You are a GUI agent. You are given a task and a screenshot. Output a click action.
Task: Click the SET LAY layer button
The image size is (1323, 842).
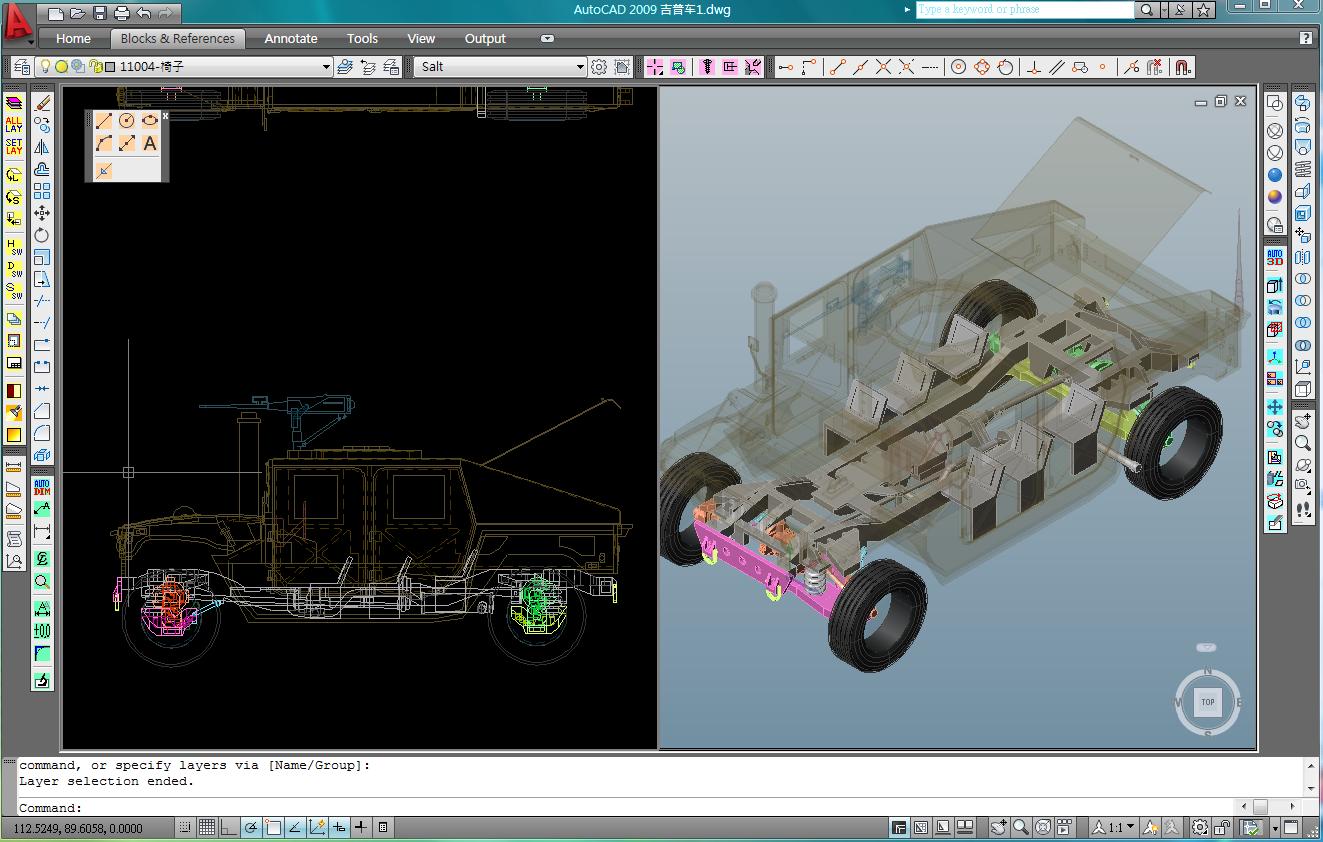coord(14,147)
